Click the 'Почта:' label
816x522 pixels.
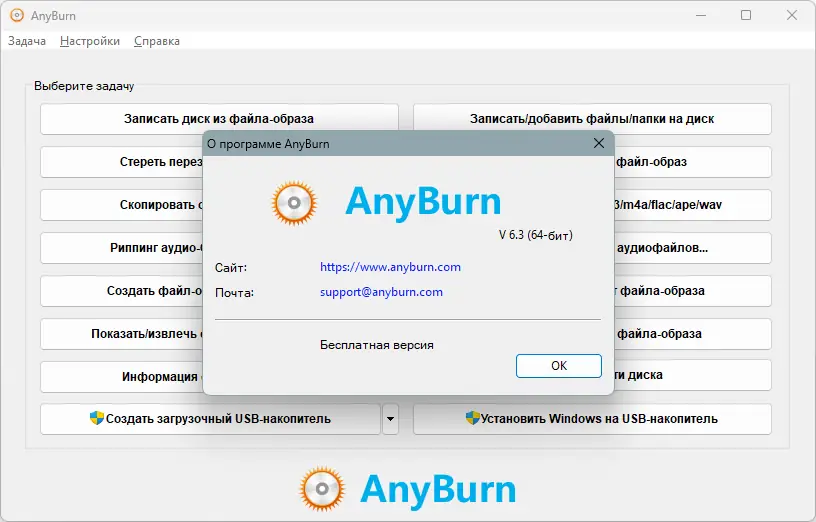234,293
